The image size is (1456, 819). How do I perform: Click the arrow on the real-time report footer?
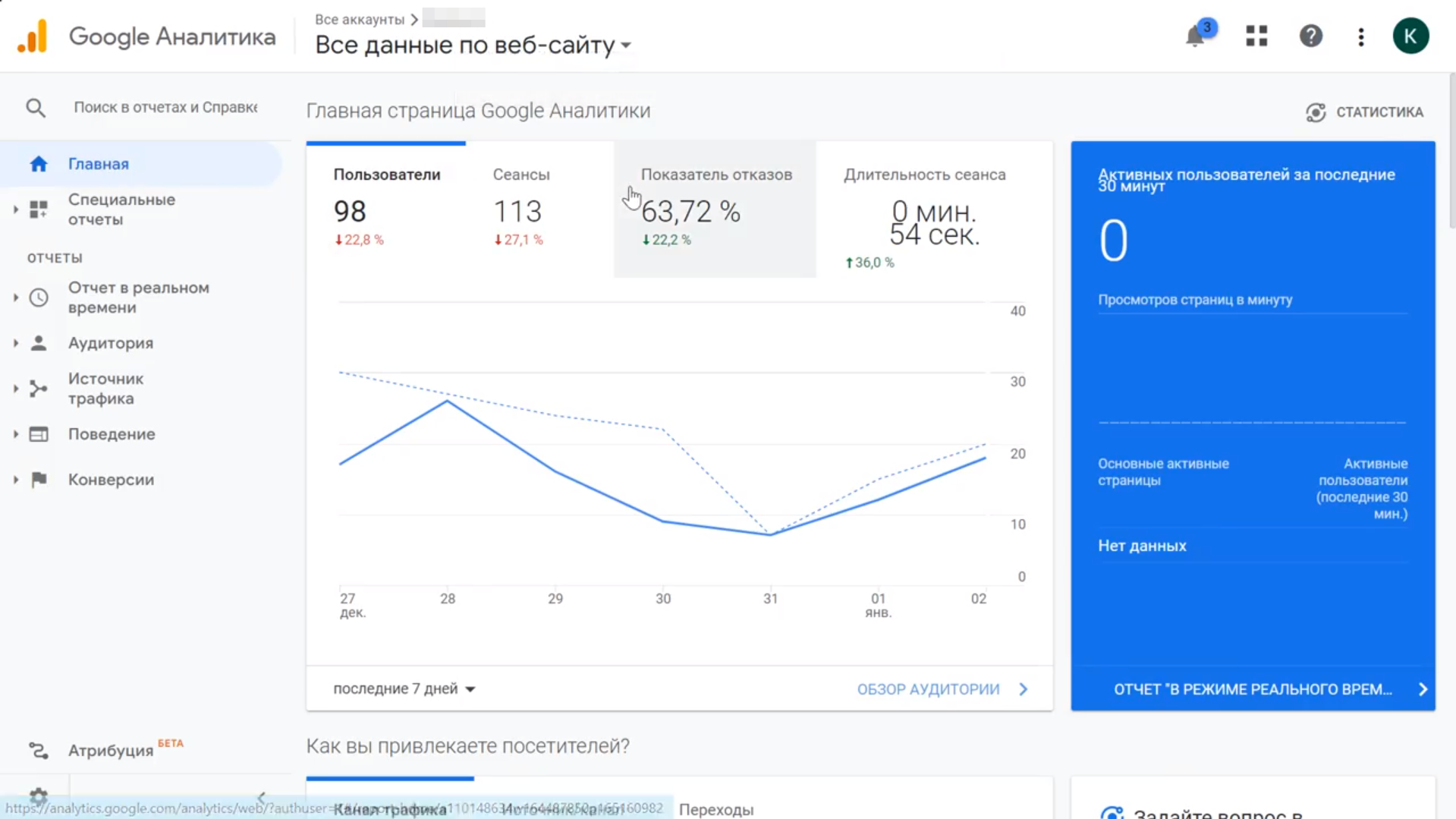point(1423,689)
